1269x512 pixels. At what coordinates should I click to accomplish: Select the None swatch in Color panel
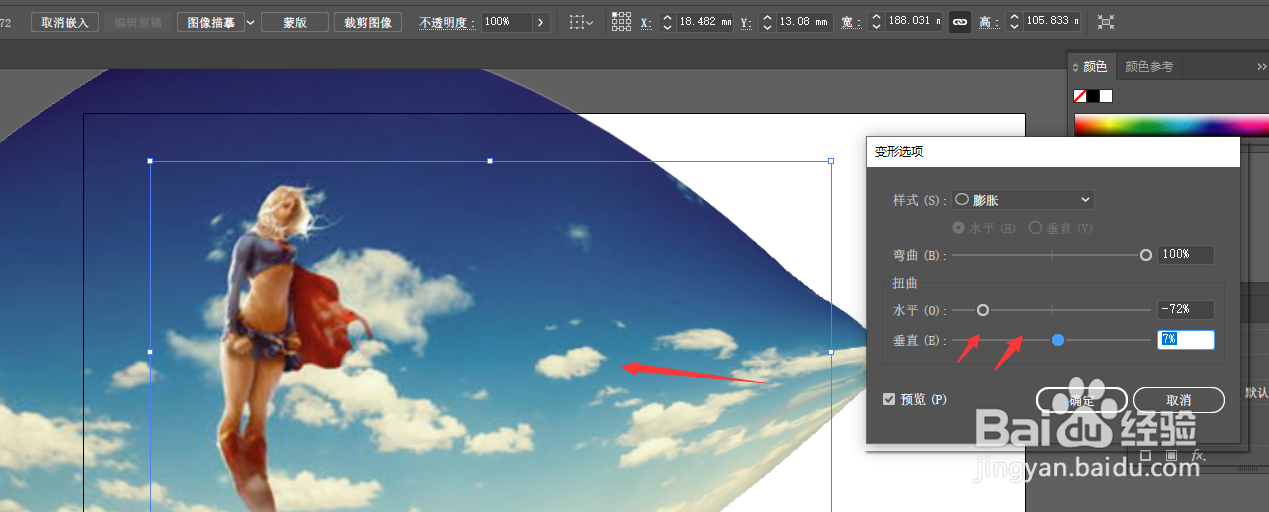coord(1080,96)
